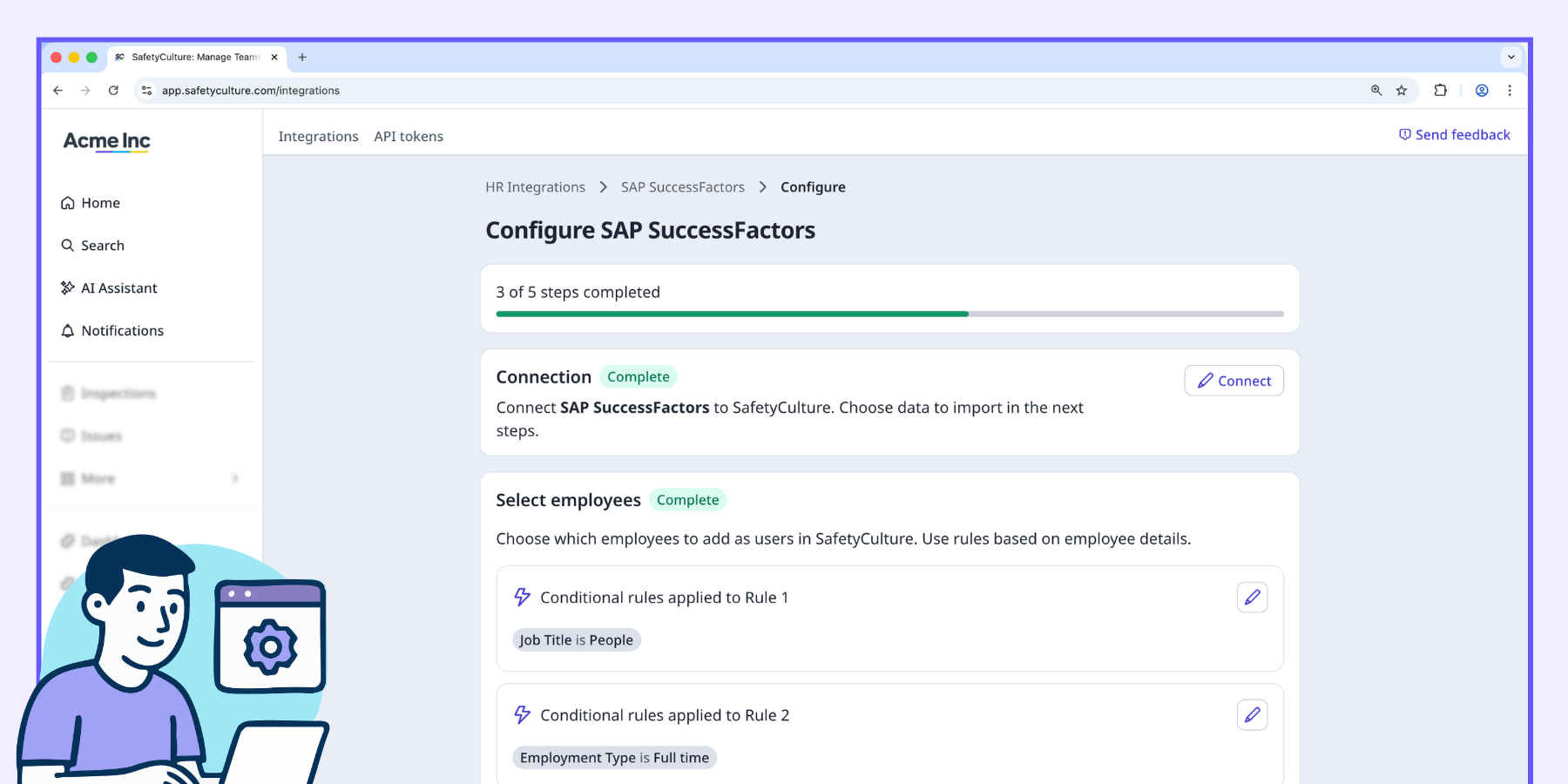This screenshot has height=784, width=1568.
Task: Click the browser zoom magnifier icon
Action: tap(1376, 91)
